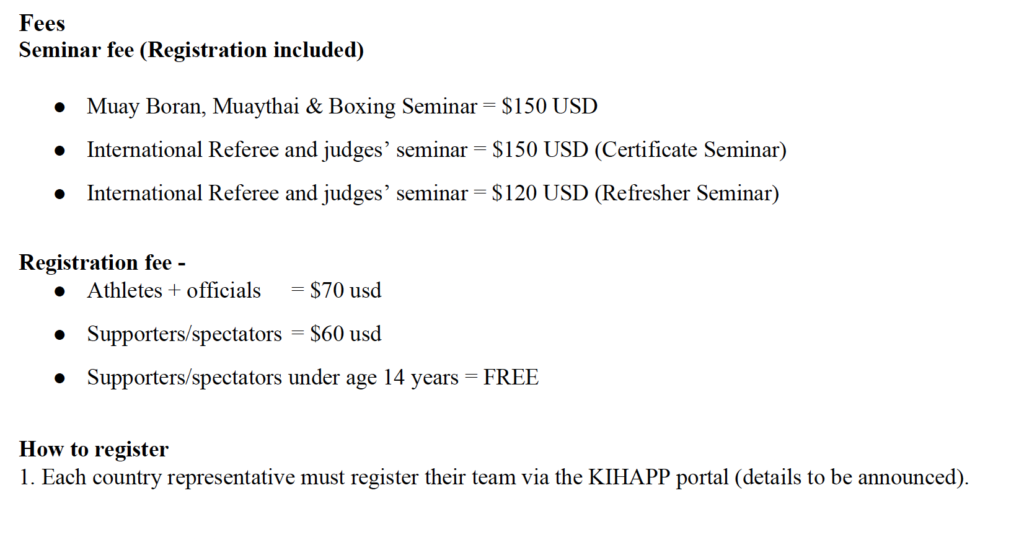Click "Each country representative" text

pos(168,477)
